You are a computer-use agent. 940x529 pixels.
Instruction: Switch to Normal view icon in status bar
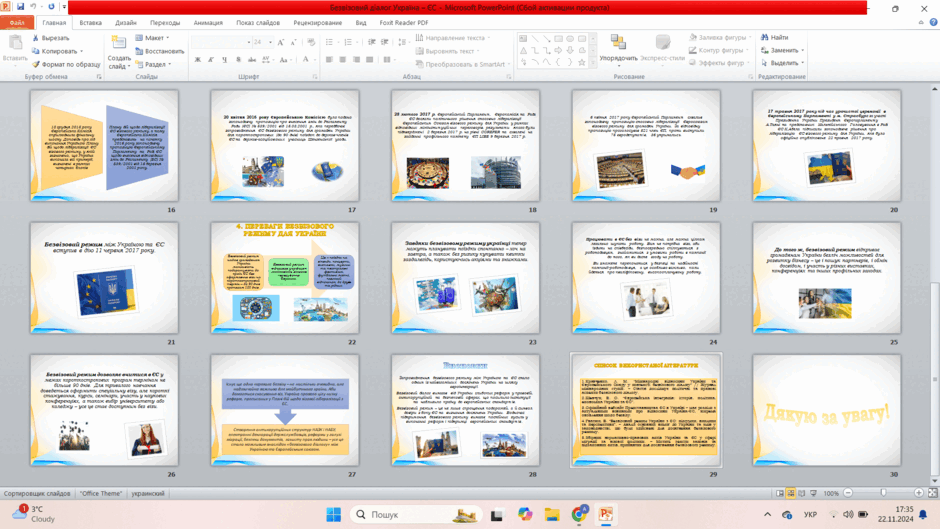pyautogui.click(x=780, y=493)
